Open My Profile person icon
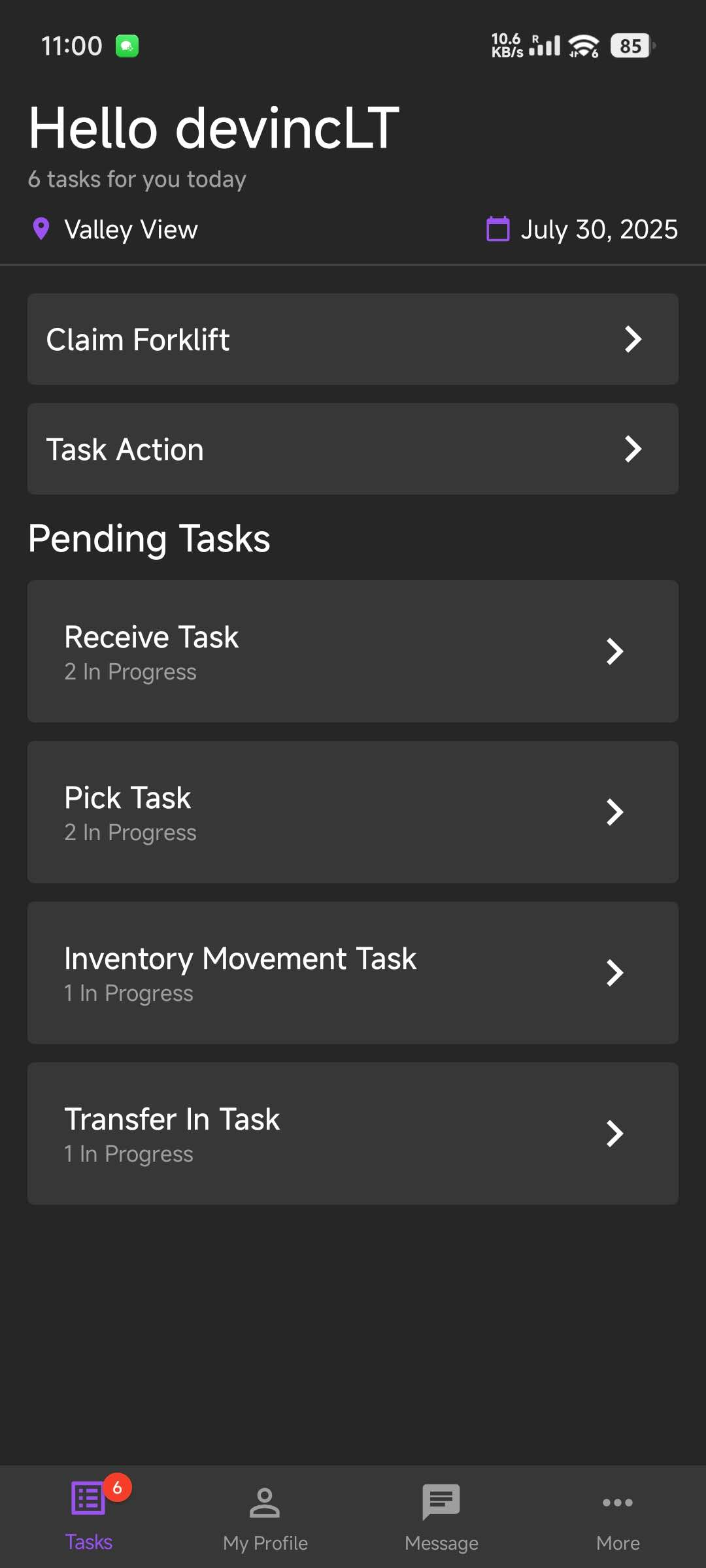 (265, 1503)
